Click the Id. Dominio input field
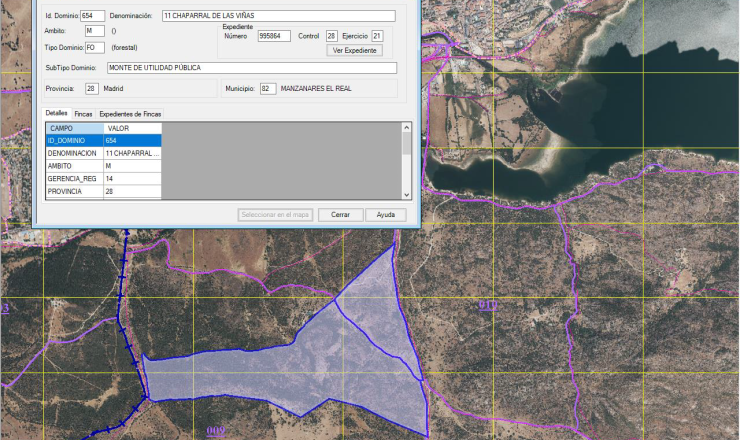The height and width of the screenshot is (440, 740). click(x=92, y=16)
